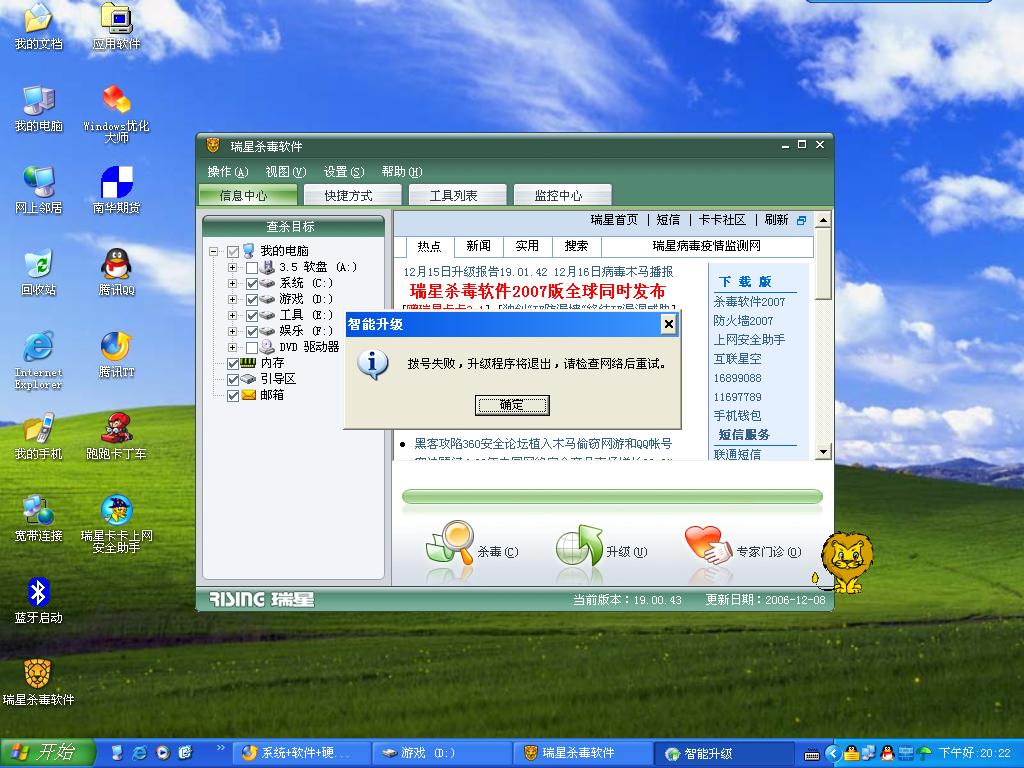The height and width of the screenshot is (768, 1024).
Task: Click the green scan progress bar
Action: pyautogui.click(x=612, y=496)
